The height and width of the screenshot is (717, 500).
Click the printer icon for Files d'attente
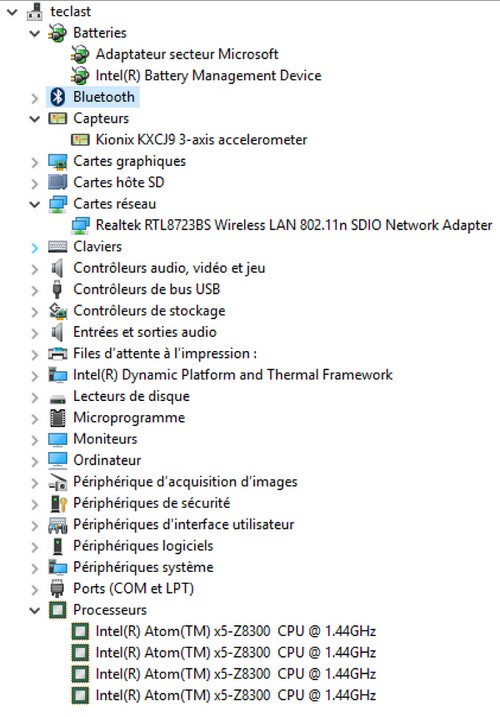pyautogui.click(x=58, y=353)
